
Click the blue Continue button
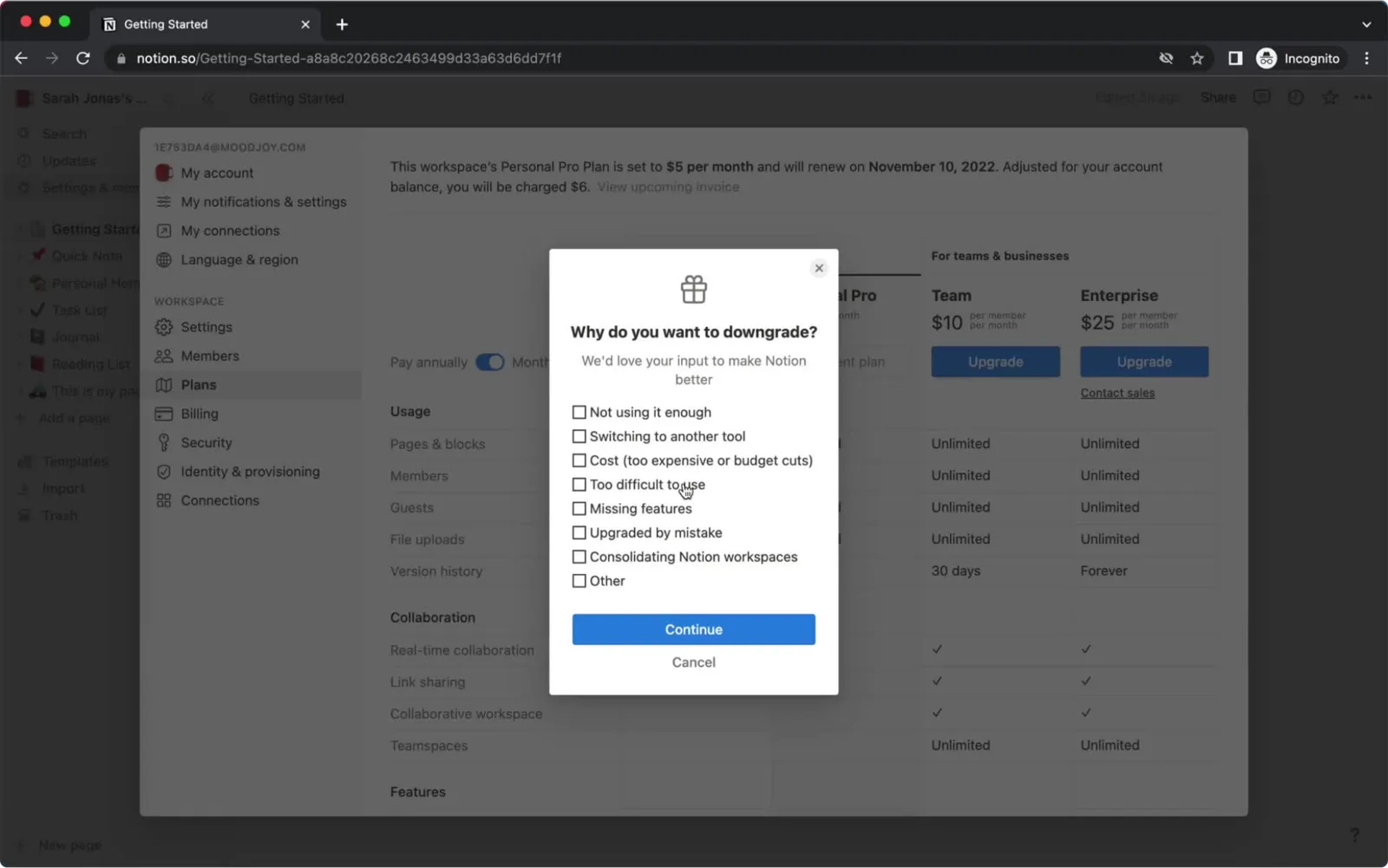(x=693, y=630)
